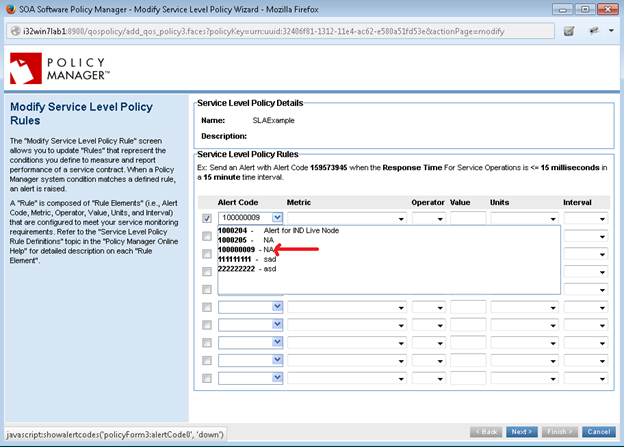Click the Interval column header
624x447 pixels.
577,202
